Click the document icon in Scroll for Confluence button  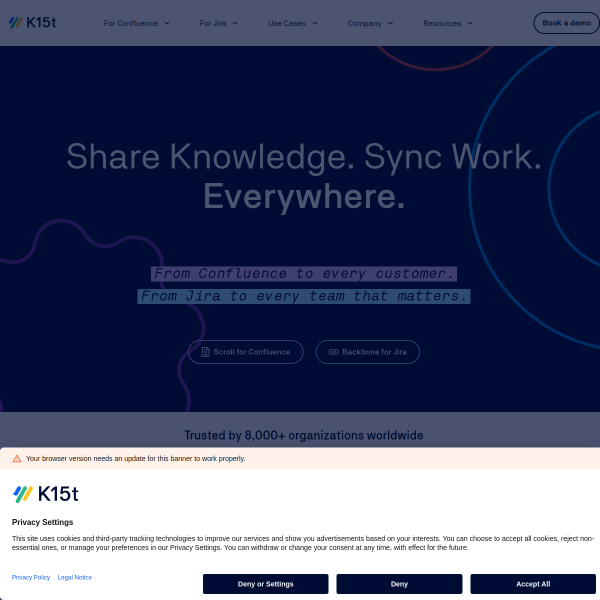coord(205,352)
